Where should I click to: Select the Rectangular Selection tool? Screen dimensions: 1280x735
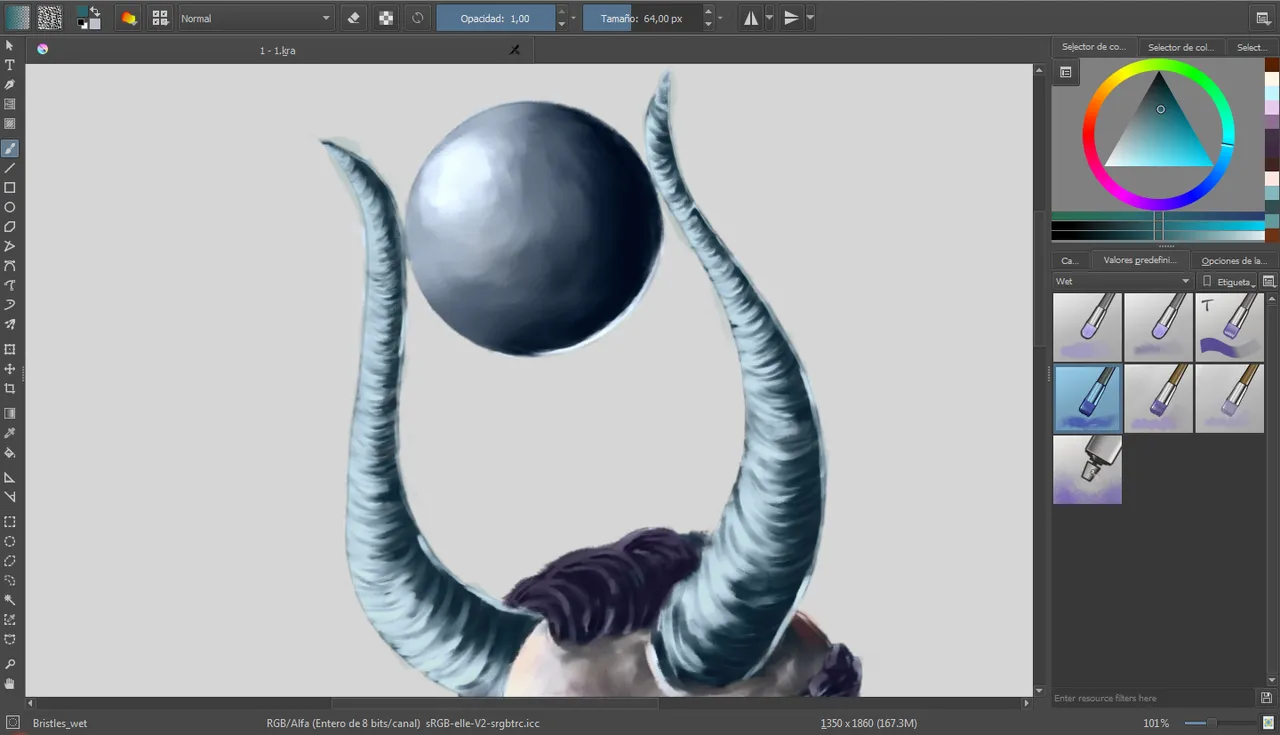[10, 521]
